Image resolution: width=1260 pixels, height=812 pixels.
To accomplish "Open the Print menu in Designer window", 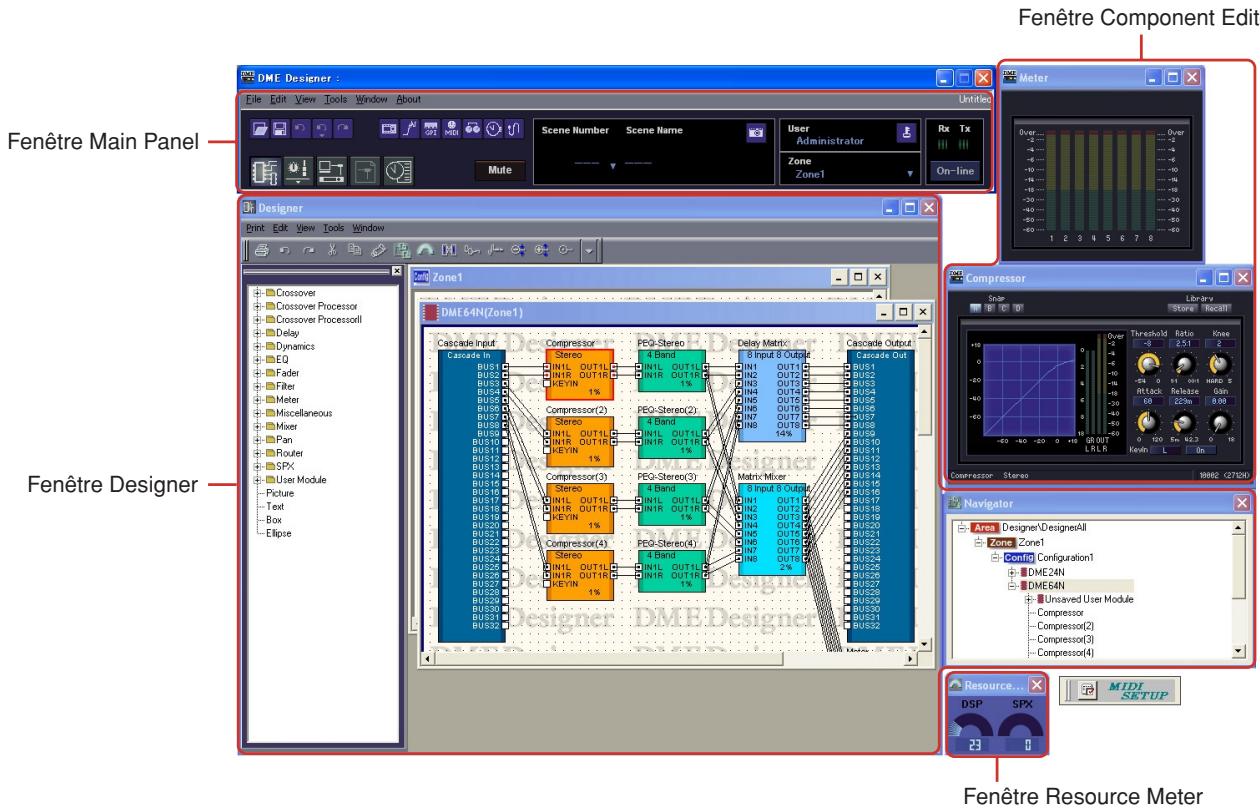I will pyautogui.click(x=255, y=228).
